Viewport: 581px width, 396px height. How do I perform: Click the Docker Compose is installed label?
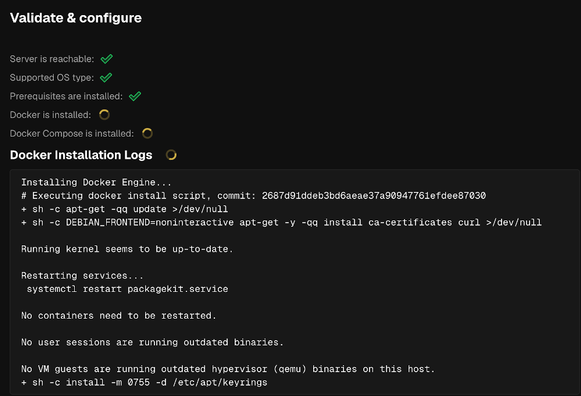[x=72, y=133]
